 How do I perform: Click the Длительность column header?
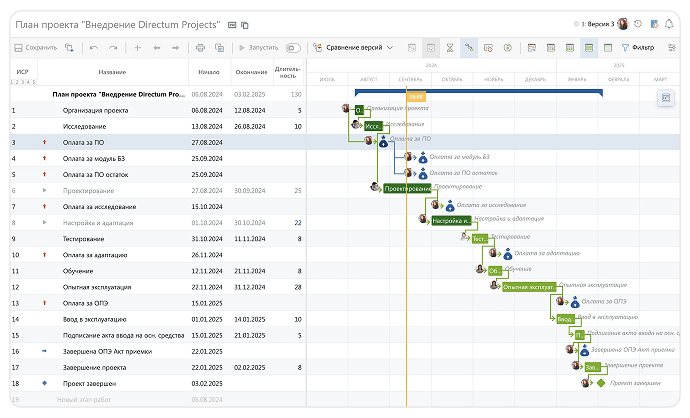[286, 72]
